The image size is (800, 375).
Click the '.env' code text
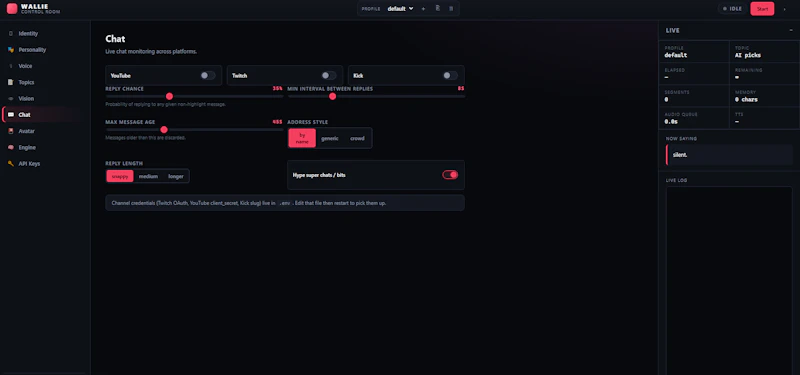click(x=285, y=203)
